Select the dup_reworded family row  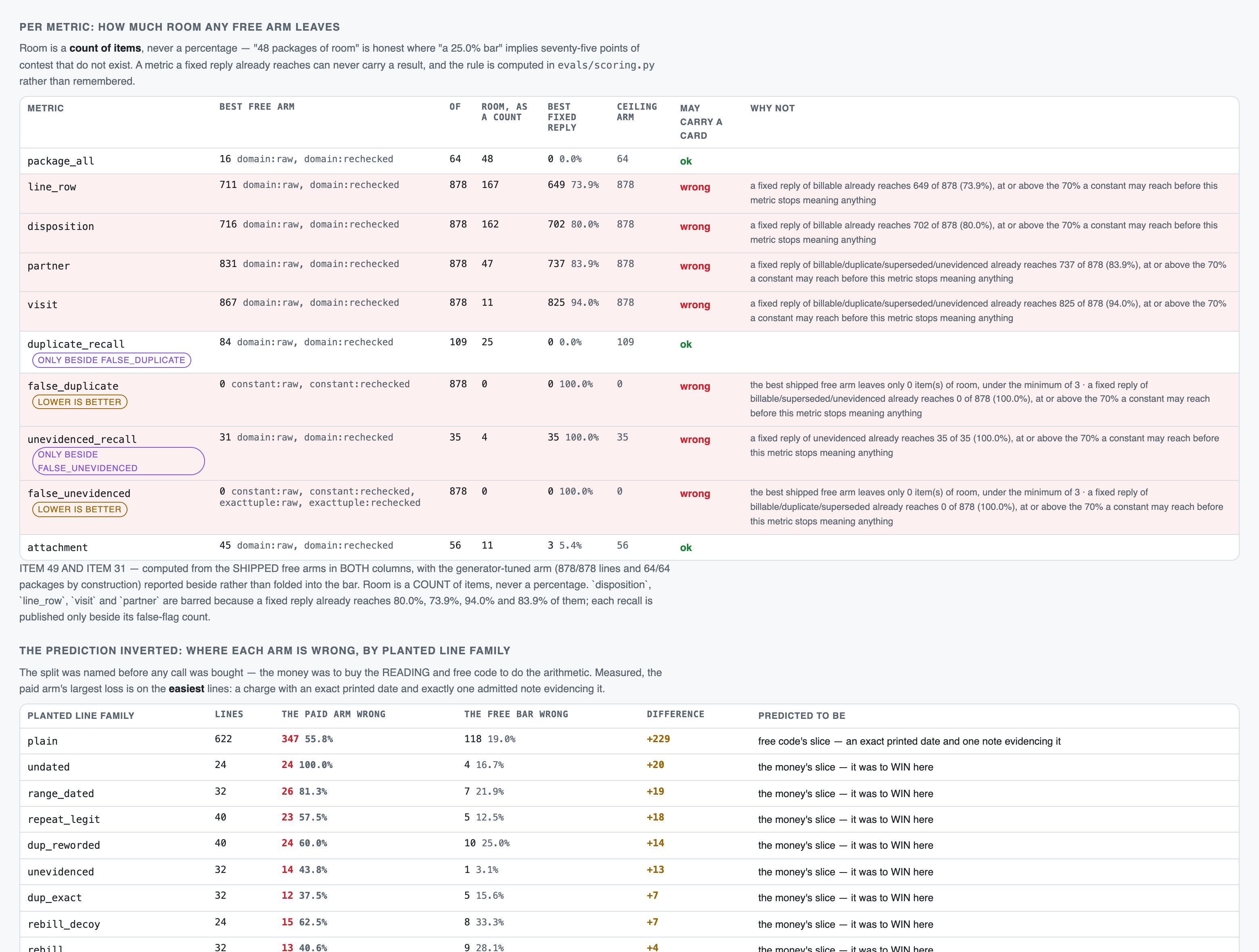629,846
